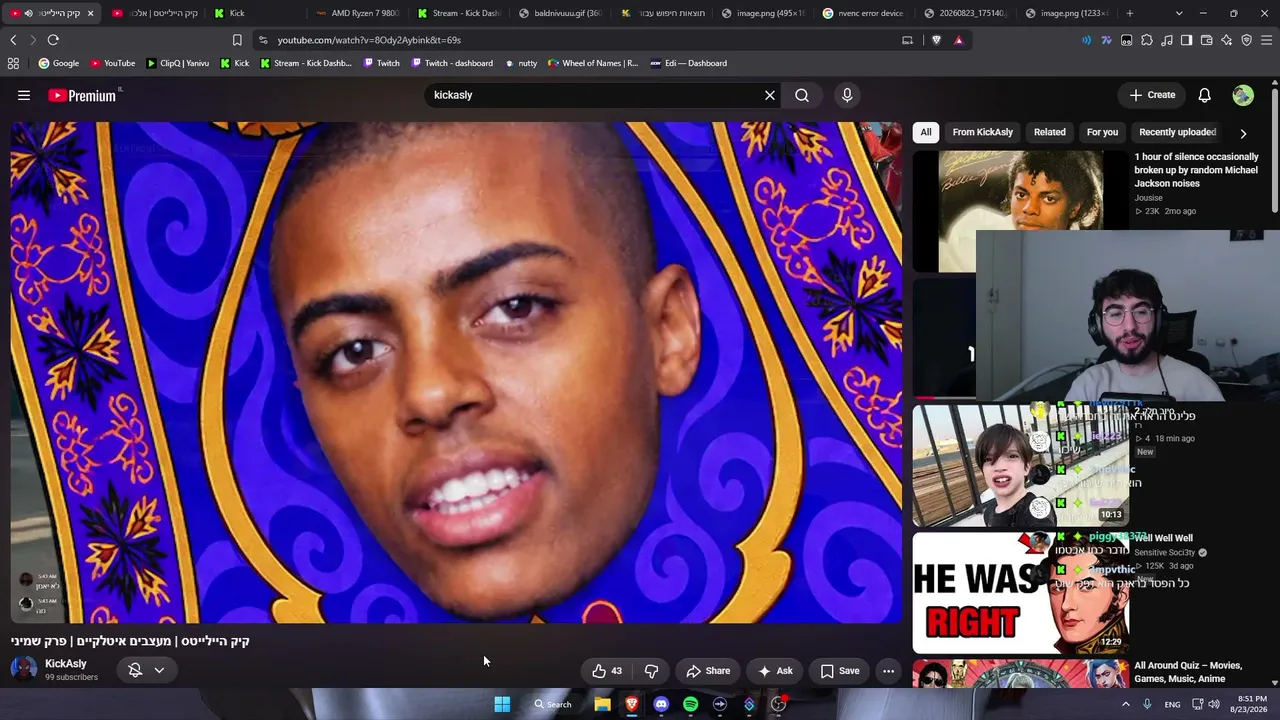The image size is (1280, 720).
Task: Open the Wheel of Names bookmark
Action: (592, 63)
